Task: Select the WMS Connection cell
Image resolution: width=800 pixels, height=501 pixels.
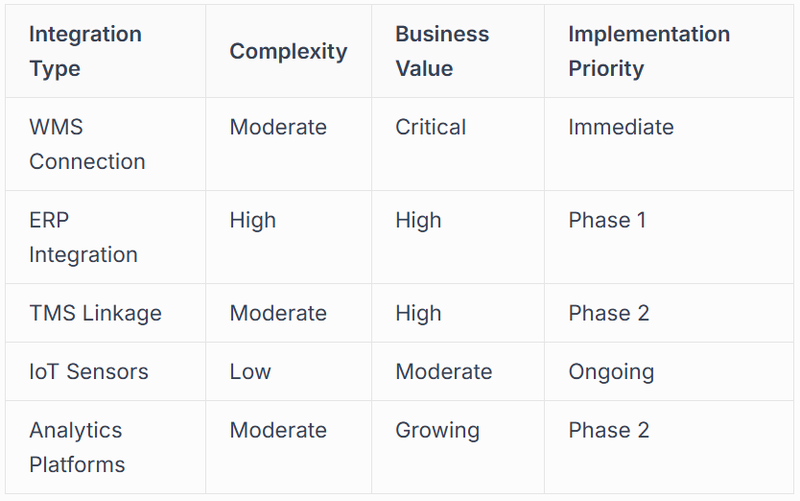Action: (x=87, y=144)
